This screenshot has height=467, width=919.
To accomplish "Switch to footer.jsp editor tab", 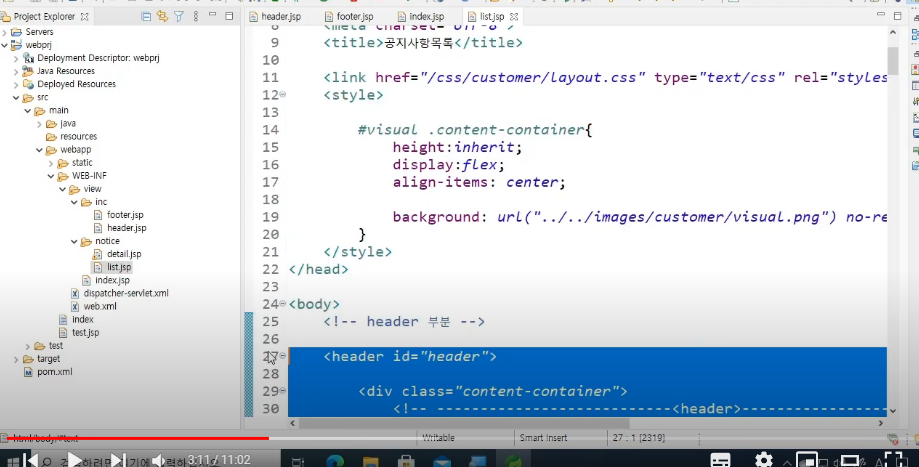I will point(349,16).
